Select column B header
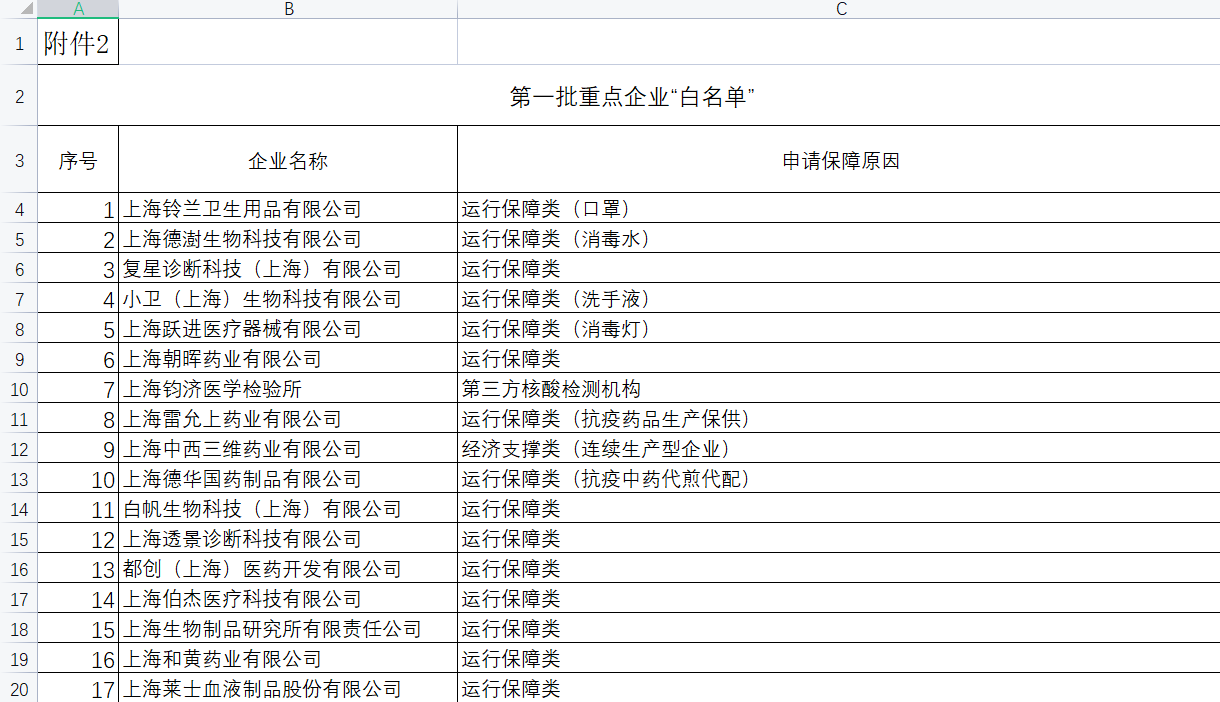 (x=288, y=9)
